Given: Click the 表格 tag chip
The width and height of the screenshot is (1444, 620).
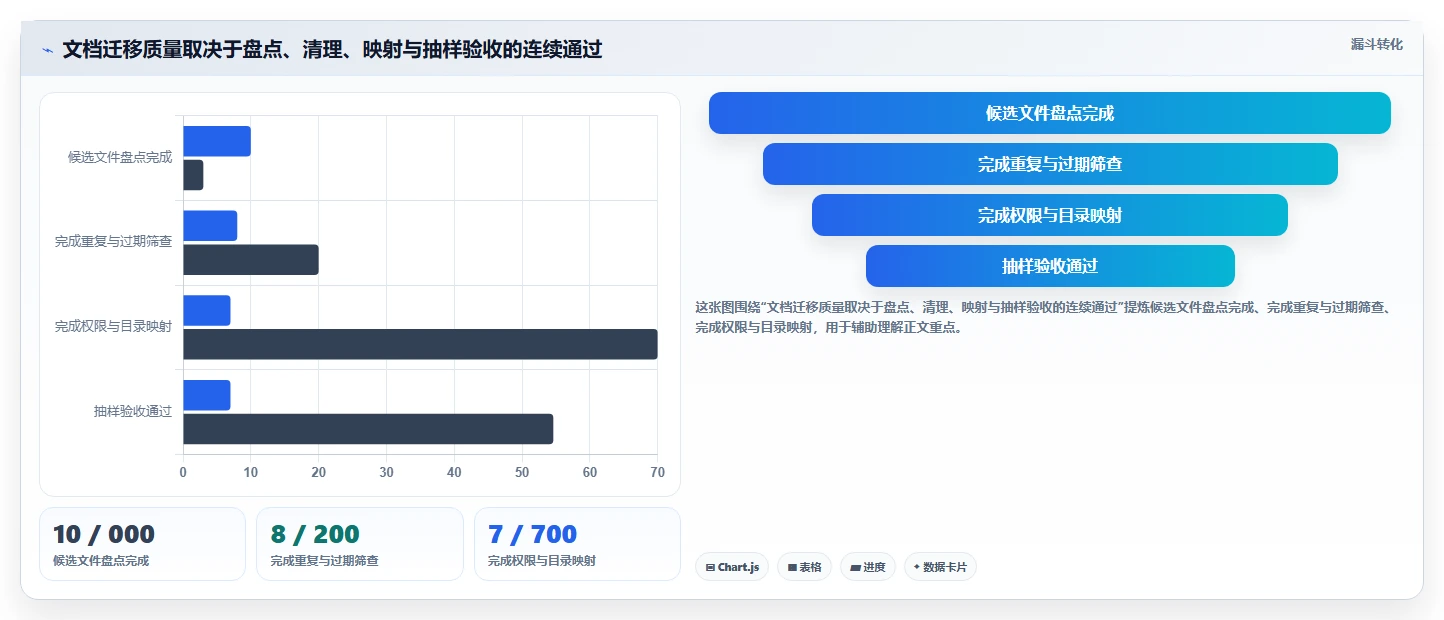Looking at the screenshot, I should [x=804, y=567].
